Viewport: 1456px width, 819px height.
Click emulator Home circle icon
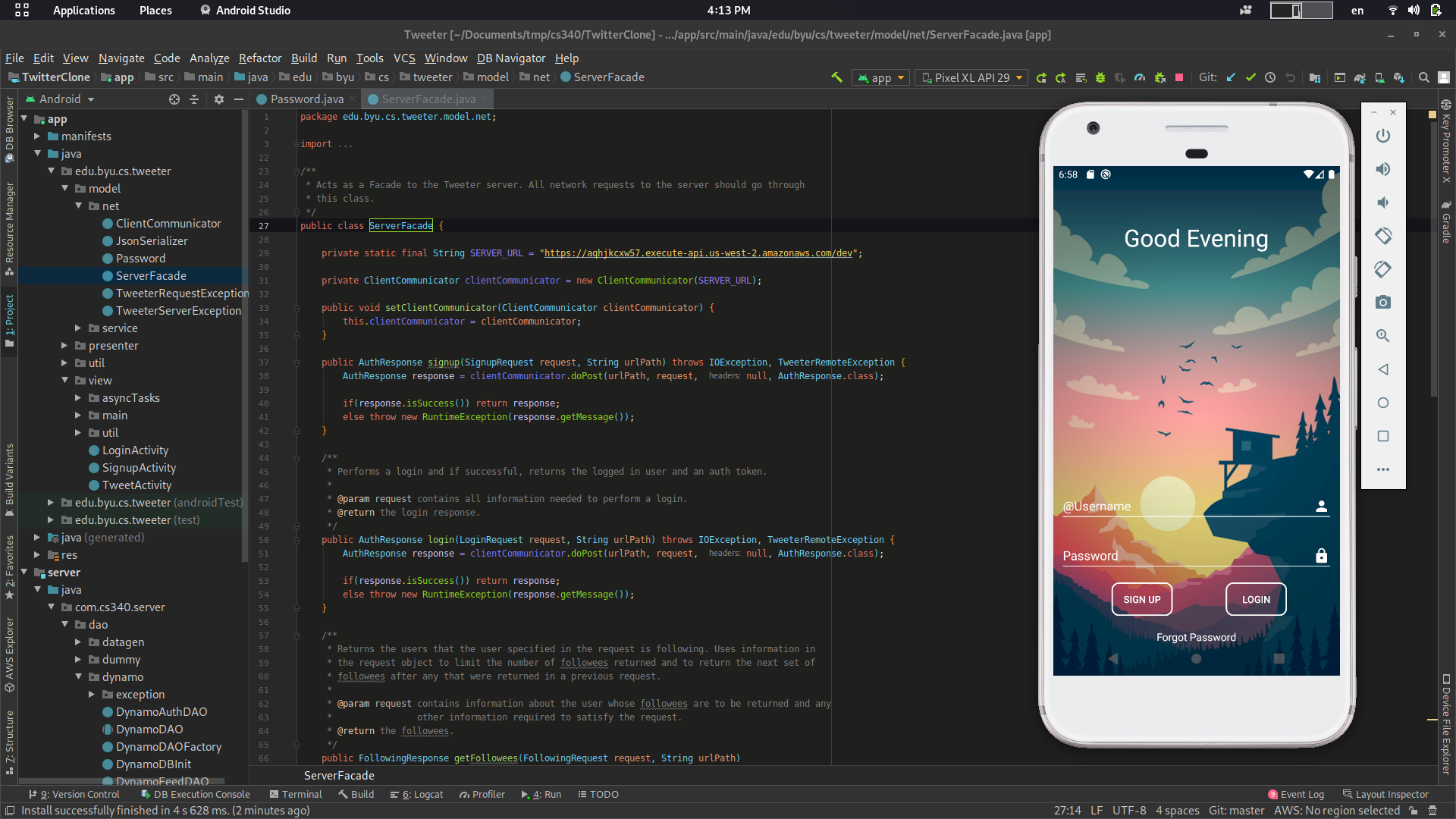point(1383,403)
